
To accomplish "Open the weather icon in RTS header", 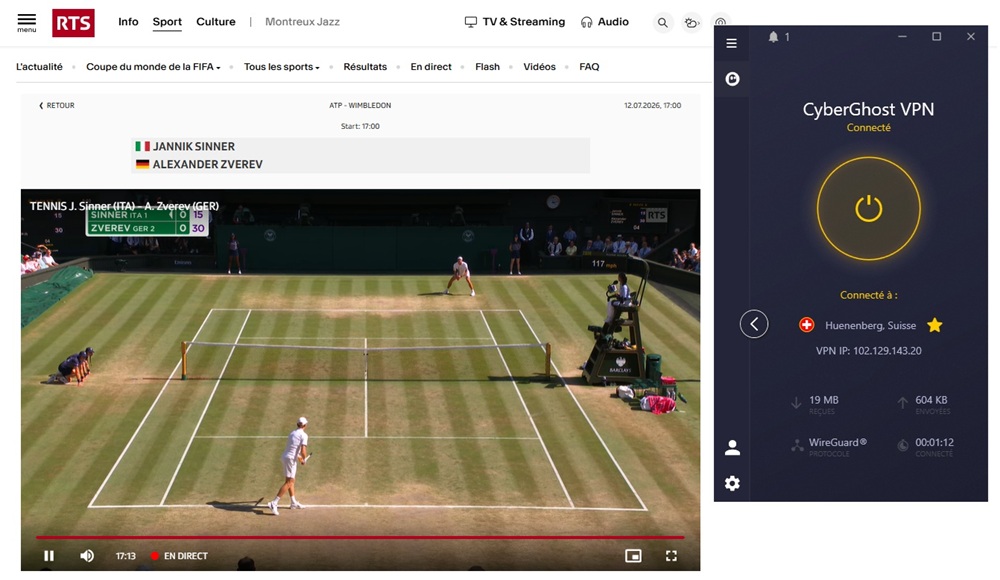I will click(691, 23).
